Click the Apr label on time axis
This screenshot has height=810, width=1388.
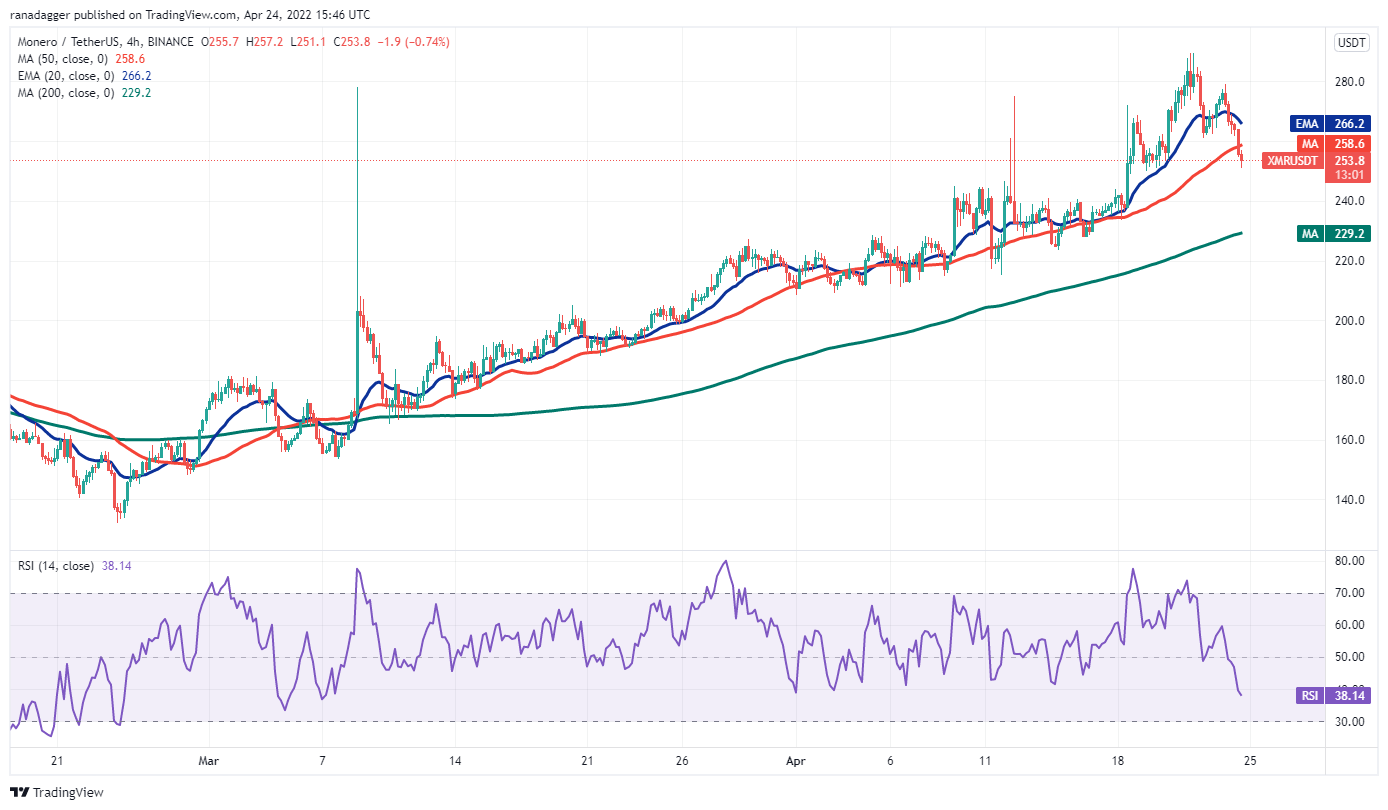[795, 760]
